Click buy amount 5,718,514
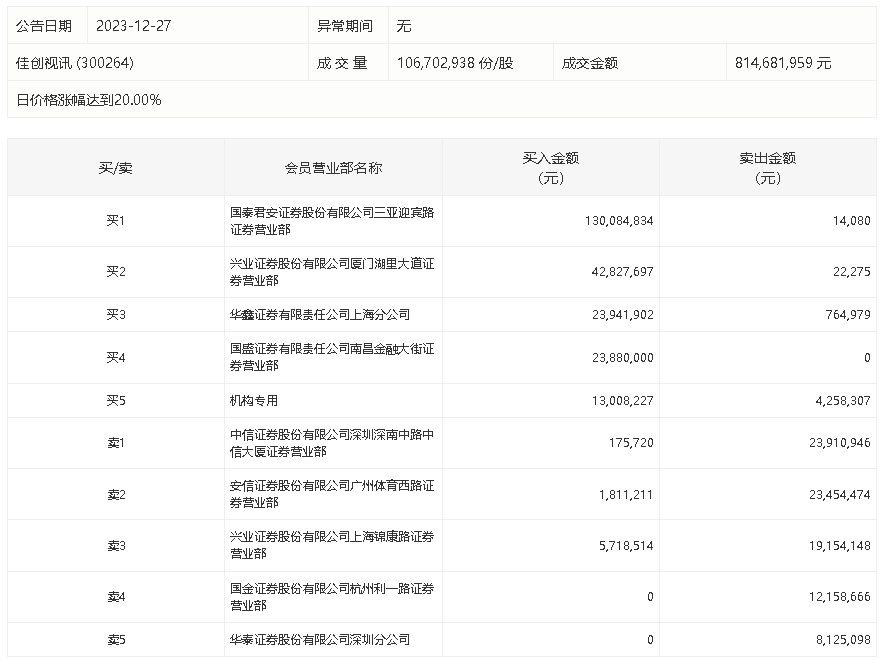 point(626,546)
